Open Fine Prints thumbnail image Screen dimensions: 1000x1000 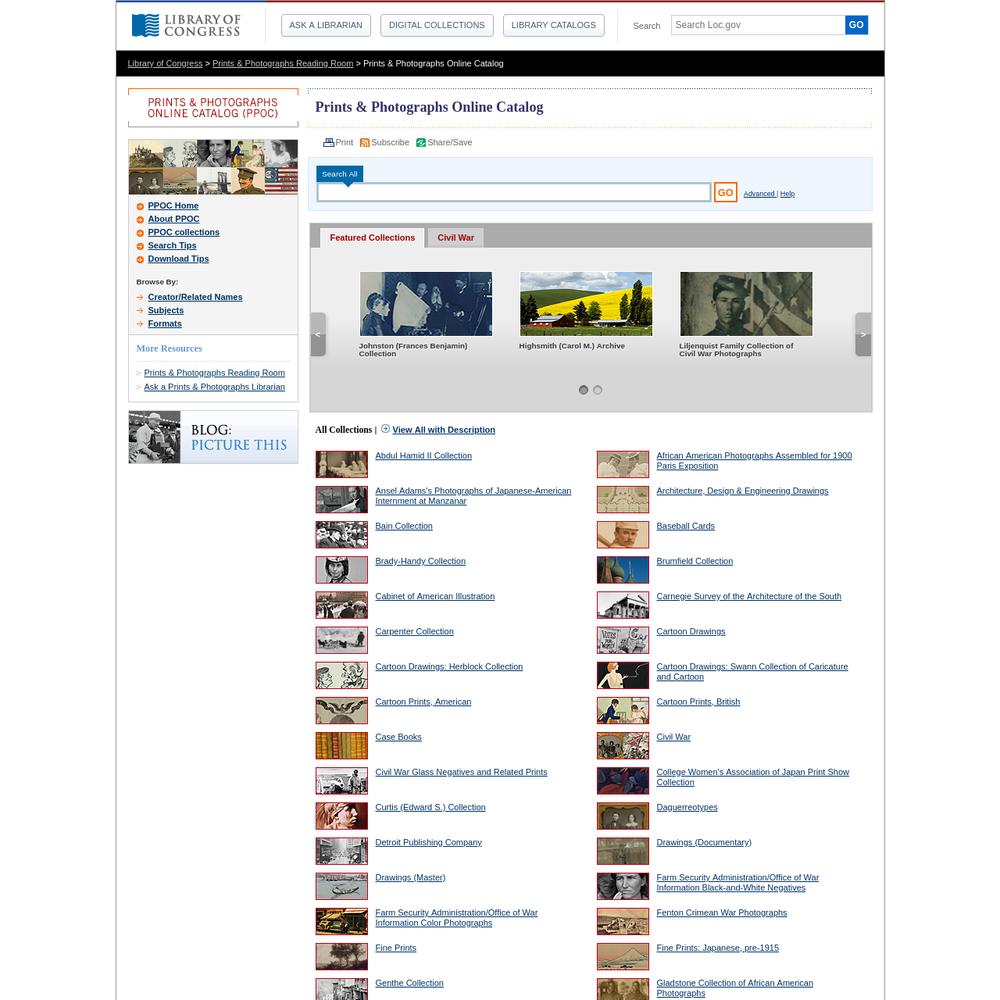point(342,957)
